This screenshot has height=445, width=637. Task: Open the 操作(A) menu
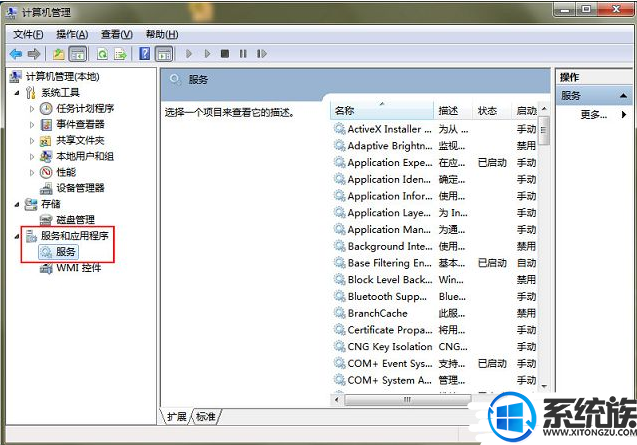72,35
